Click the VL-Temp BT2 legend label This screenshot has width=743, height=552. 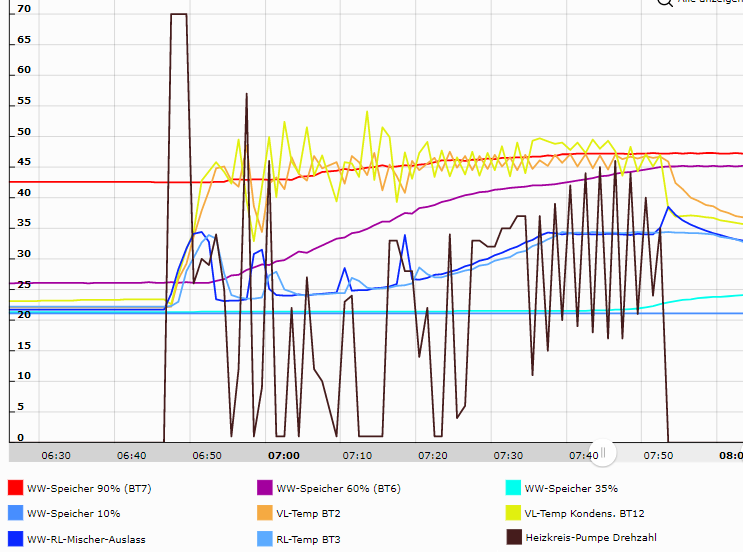(308, 514)
